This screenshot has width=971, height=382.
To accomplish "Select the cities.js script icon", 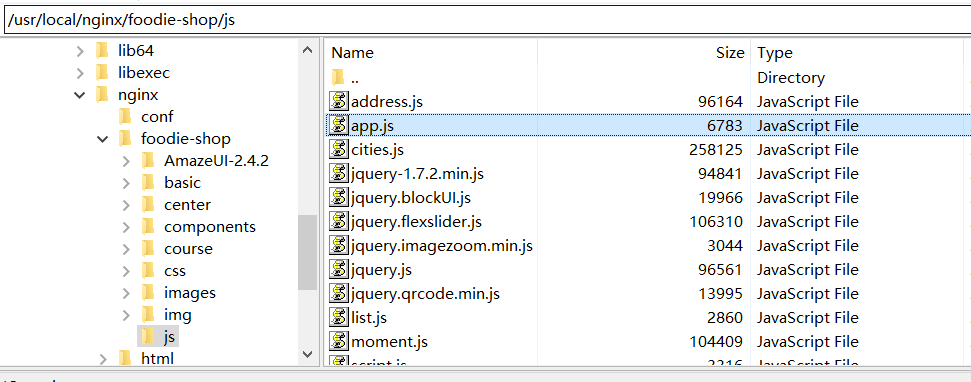I will coord(338,150).
